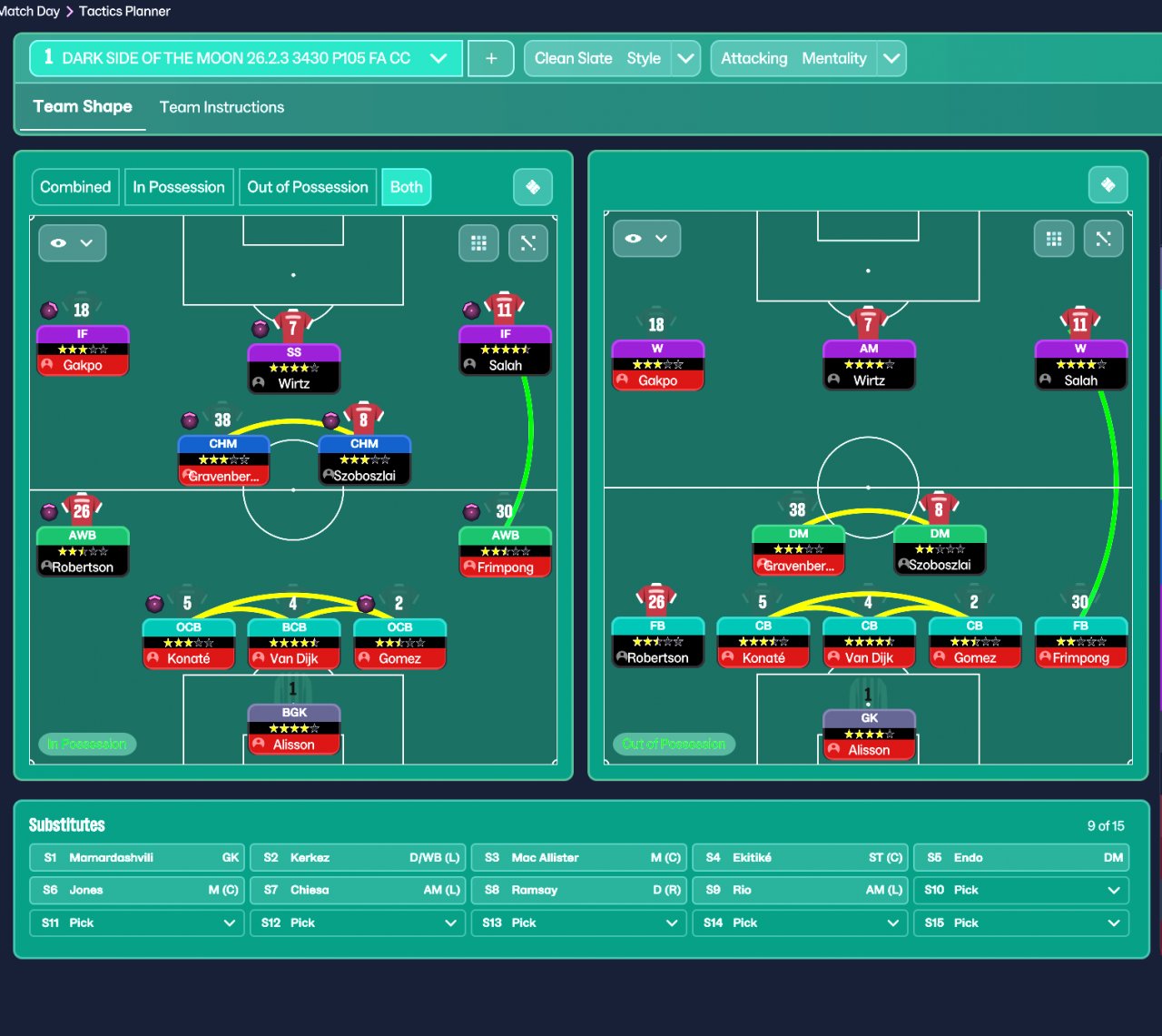Go back to Match Day in the breadcrumb

30,11
